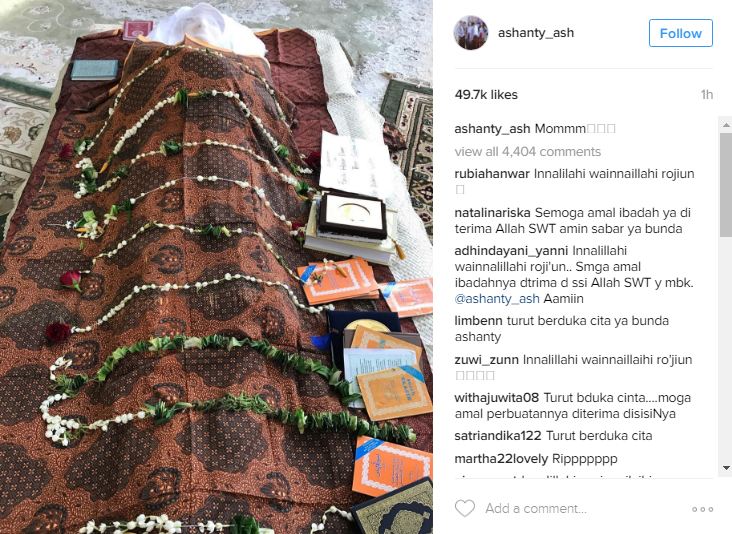
Task: Open adhindayani_yanni commenter profile
Action: tap(511, 251)
